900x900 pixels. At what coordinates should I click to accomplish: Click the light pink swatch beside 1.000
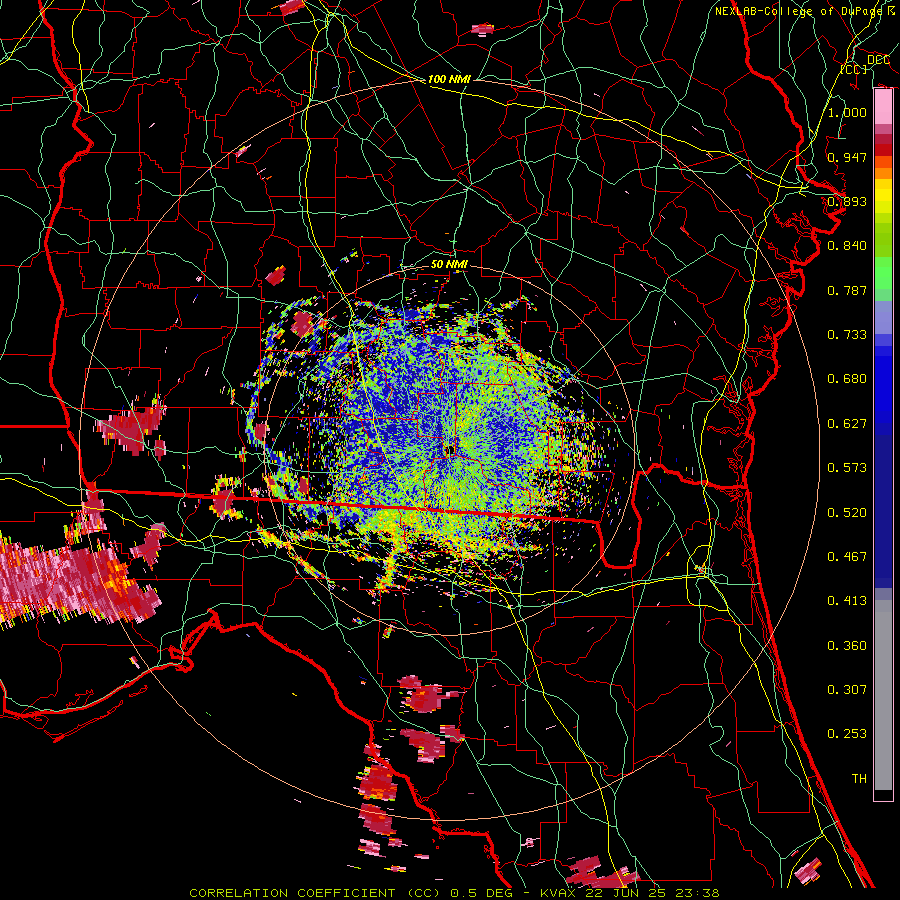[x=883, y=107]
